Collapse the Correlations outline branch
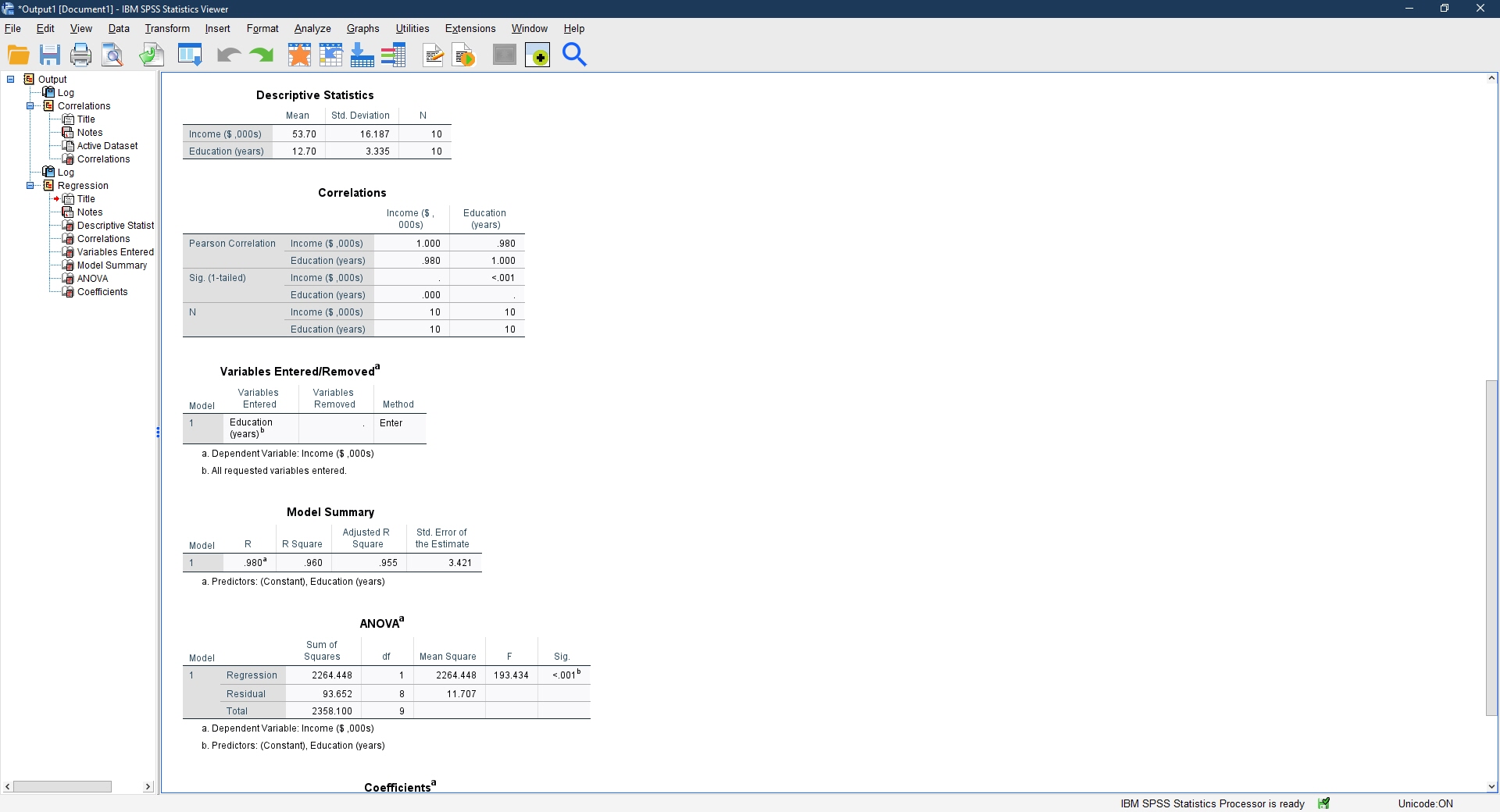Viewport: 1500px width, 812px height. 30,105
